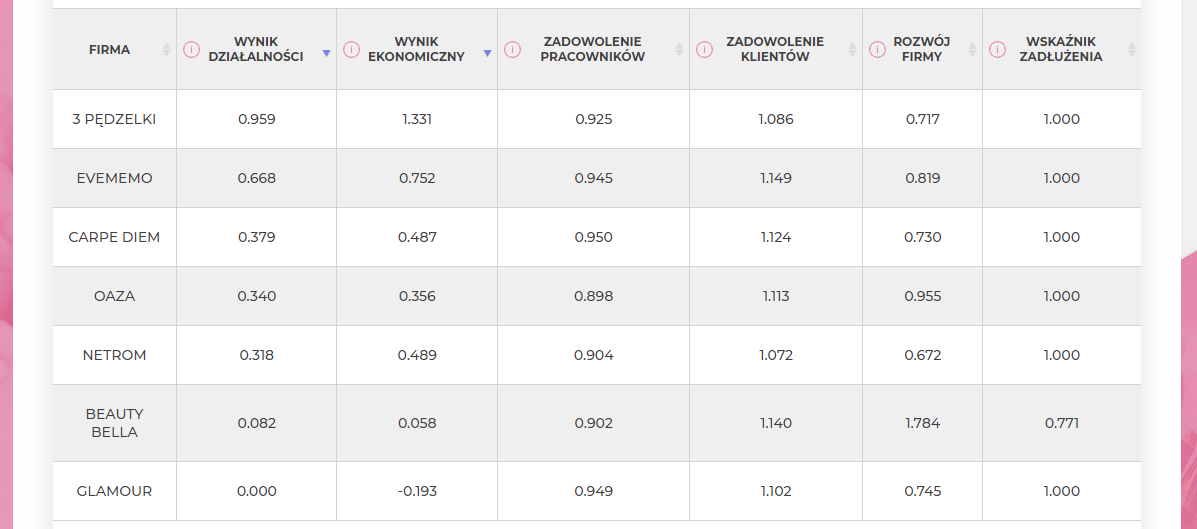This screenshot has width=1197, height=529.
Task: Show Wskaźnik Zadłużenia info tooltip icon
Action: tap(997, 50)
